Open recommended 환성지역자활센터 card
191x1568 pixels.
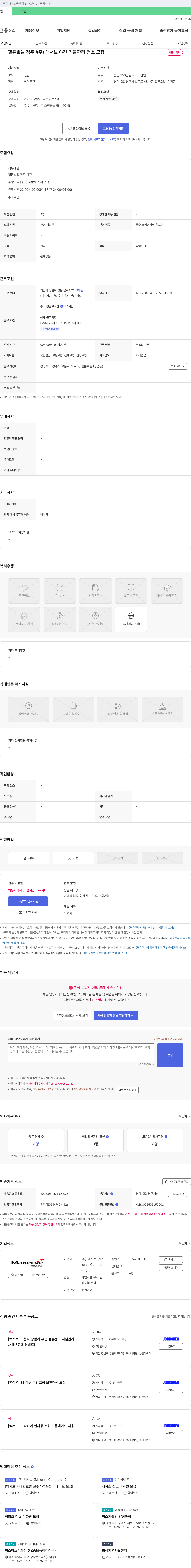tap(114, 1550)
